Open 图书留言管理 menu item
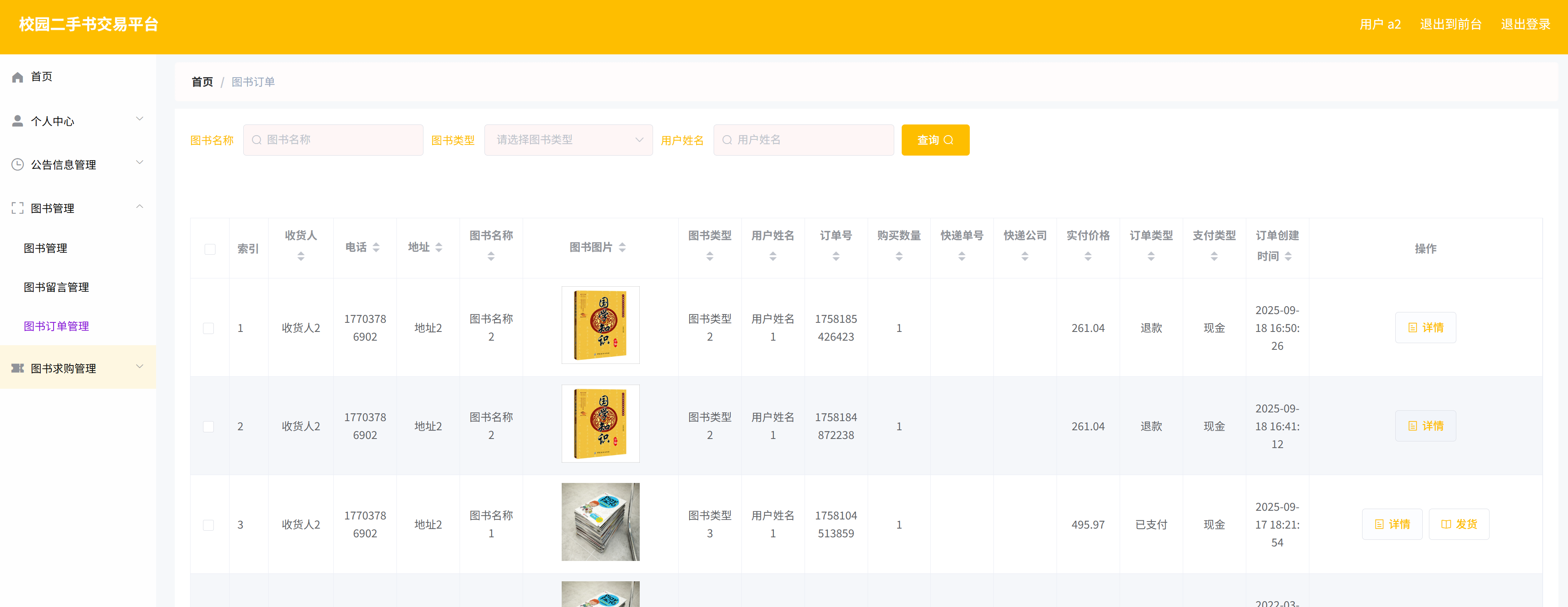 coord(56,287)
